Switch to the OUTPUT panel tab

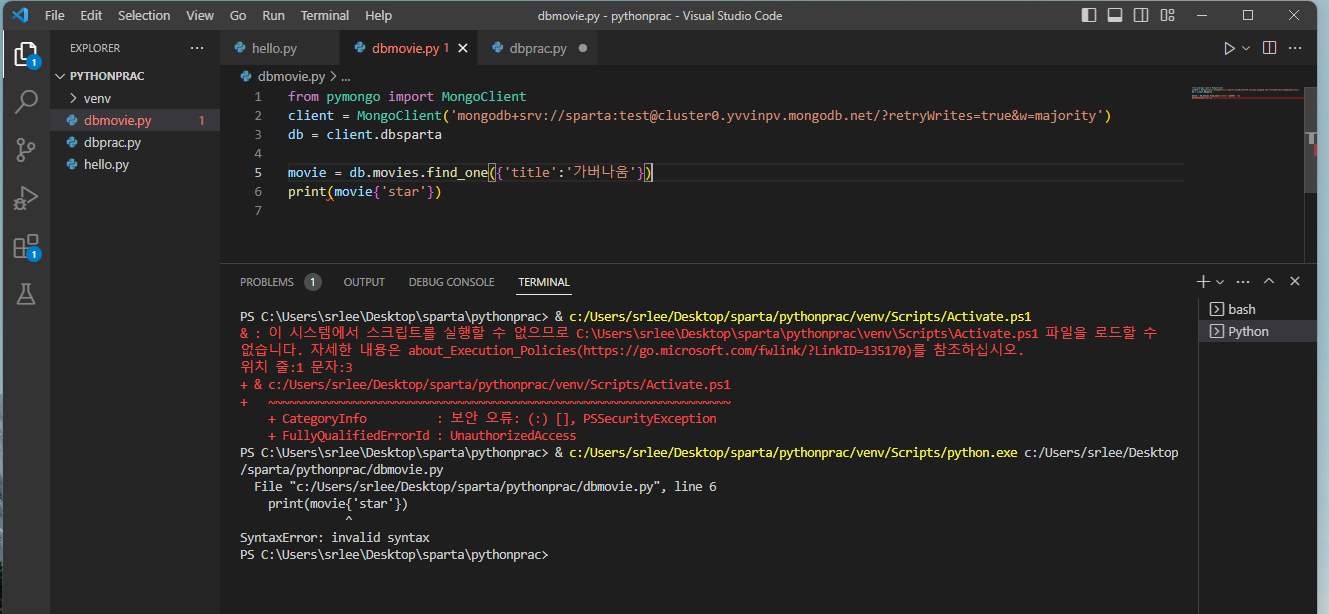(364, 282)
